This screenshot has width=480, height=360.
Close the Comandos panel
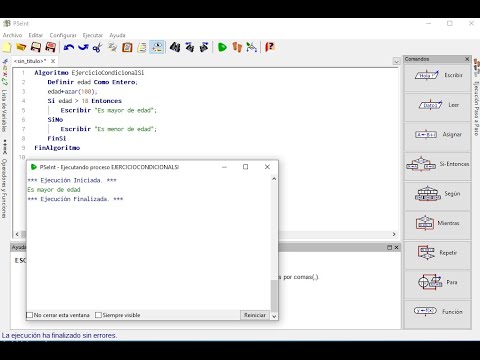(467, 59)
